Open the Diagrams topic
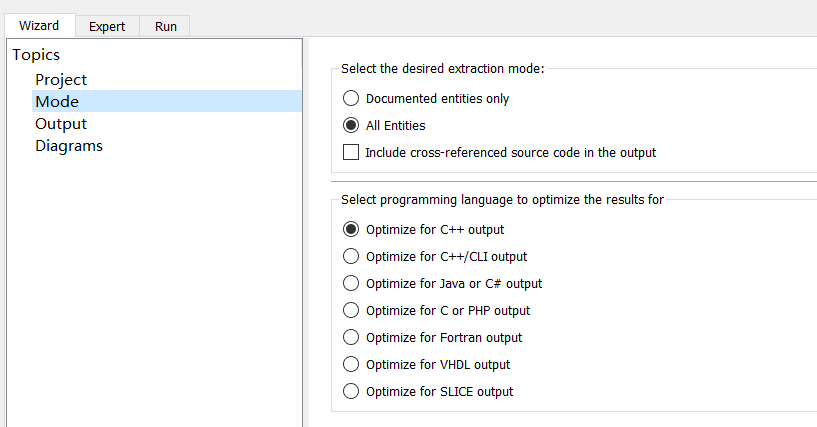Screen dimensions: 817x427 (x=69, y=145)
